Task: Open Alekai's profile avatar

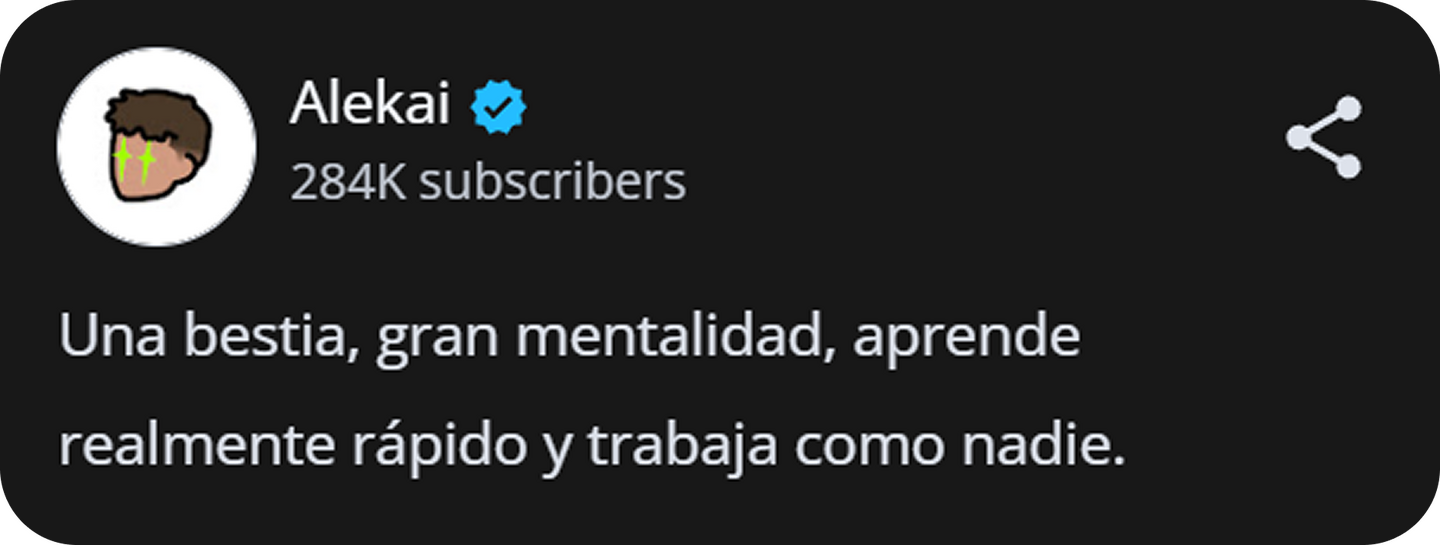Action: tap(157, 146)
